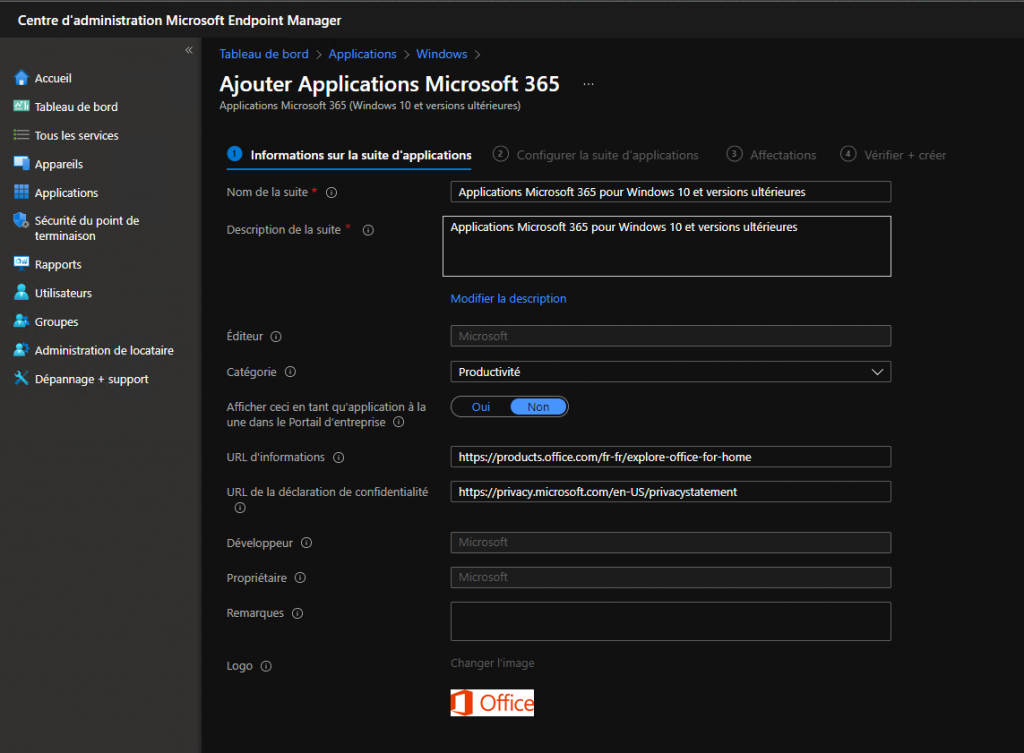Screen dimensions: 1024x753
Task: Click info icon next to Description de la suite
Action: coord(368,230)
